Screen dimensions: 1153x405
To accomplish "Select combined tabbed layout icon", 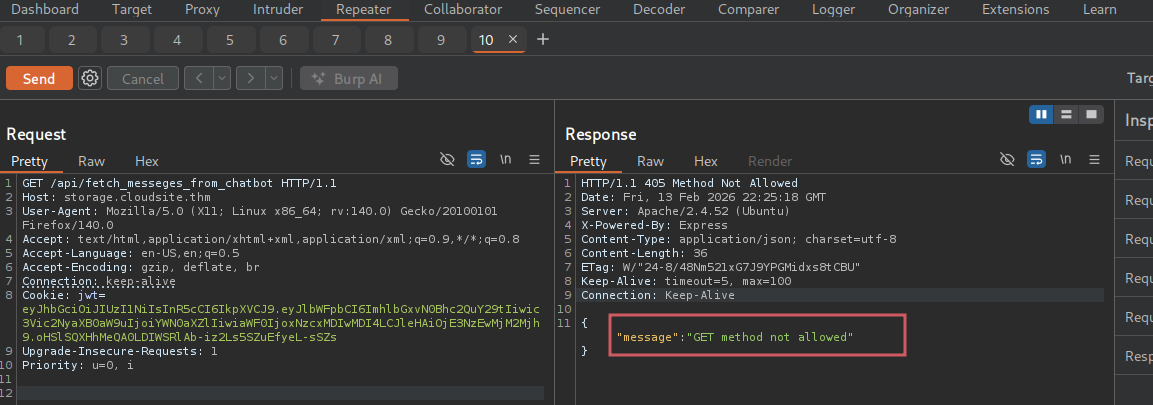I will point(1091,115).
